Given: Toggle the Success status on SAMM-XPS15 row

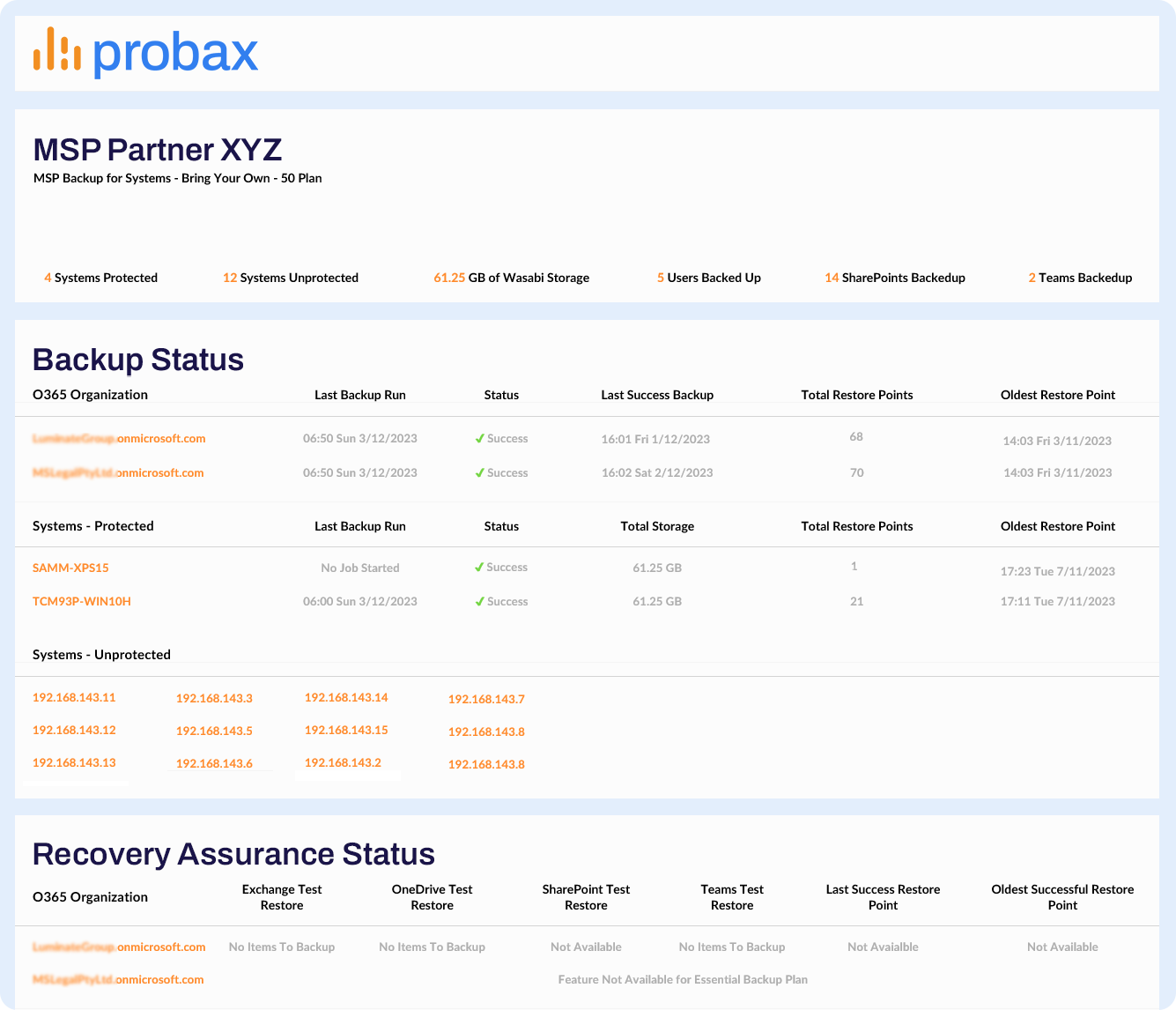Looking at the screenshot, I should pos(501,567).
